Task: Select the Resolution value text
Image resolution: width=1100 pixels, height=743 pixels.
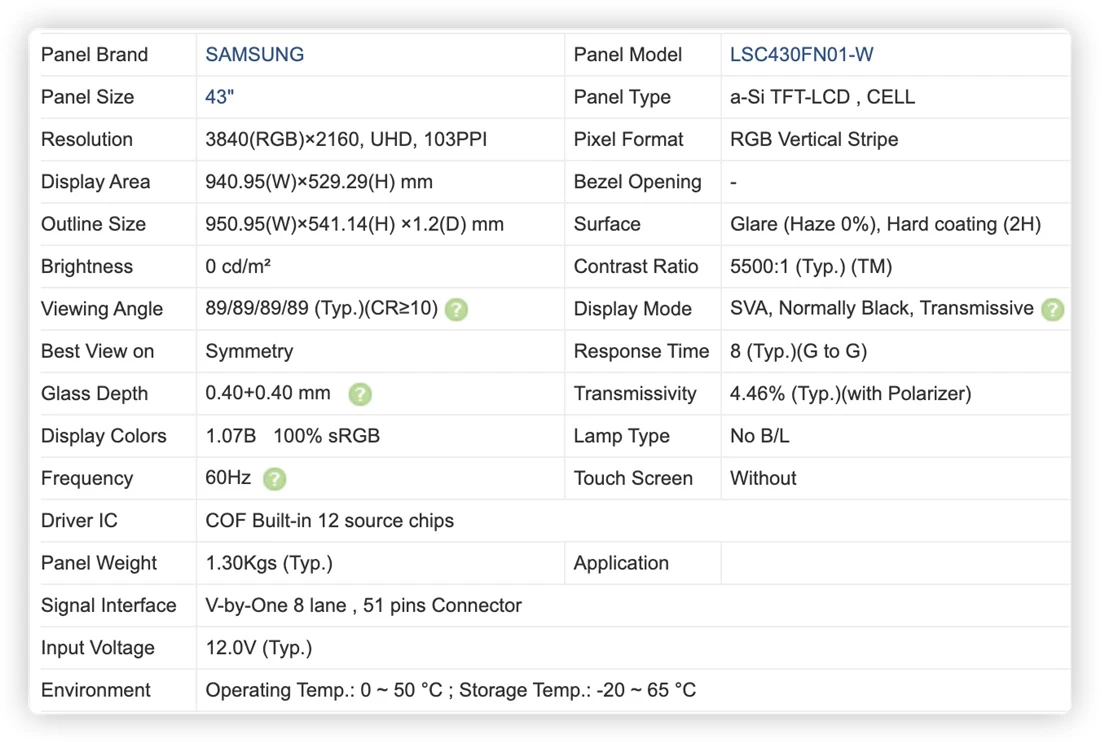Action: 346,140
